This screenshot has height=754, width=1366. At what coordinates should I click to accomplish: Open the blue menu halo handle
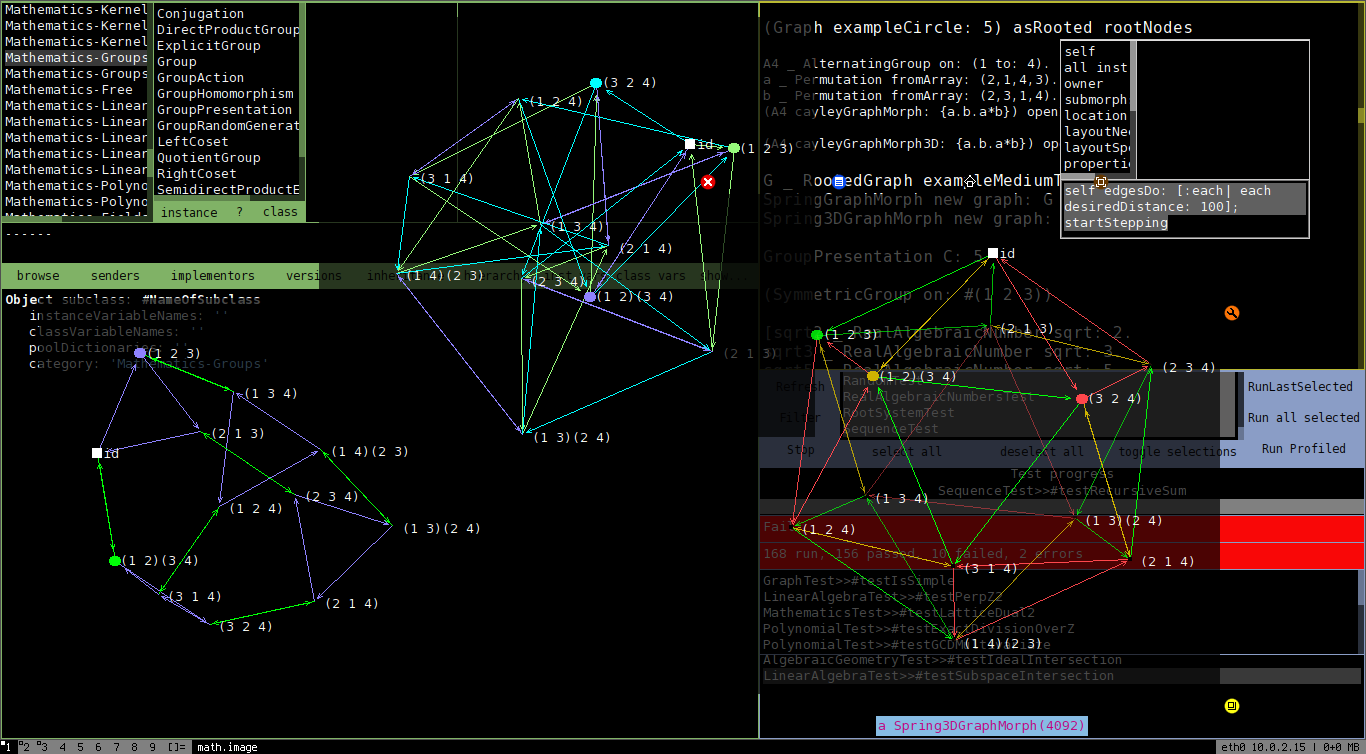[x=839, y=181]
